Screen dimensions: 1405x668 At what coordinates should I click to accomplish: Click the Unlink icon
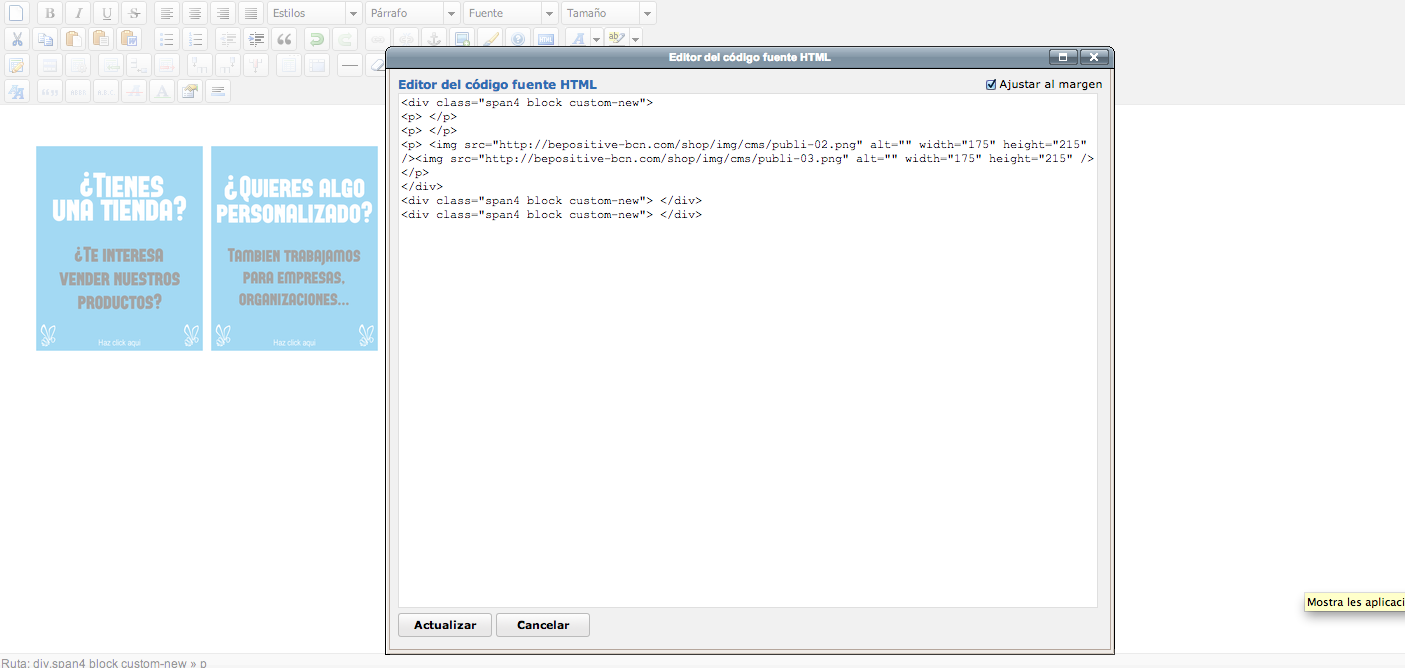coord(406,39)
